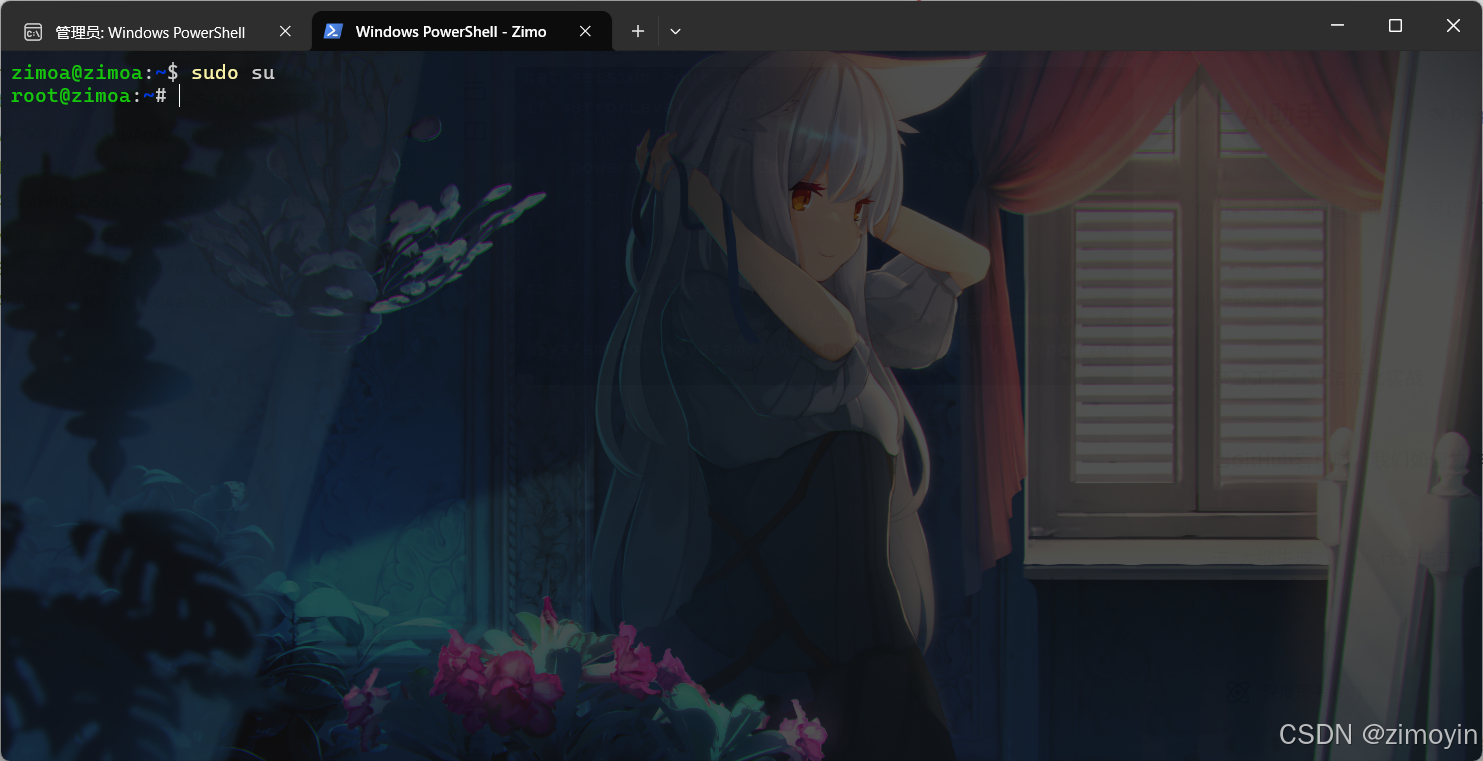Close the Windows PowerShell - Zimo tab
Screen dimensions: 1483x761
[585, 31]
